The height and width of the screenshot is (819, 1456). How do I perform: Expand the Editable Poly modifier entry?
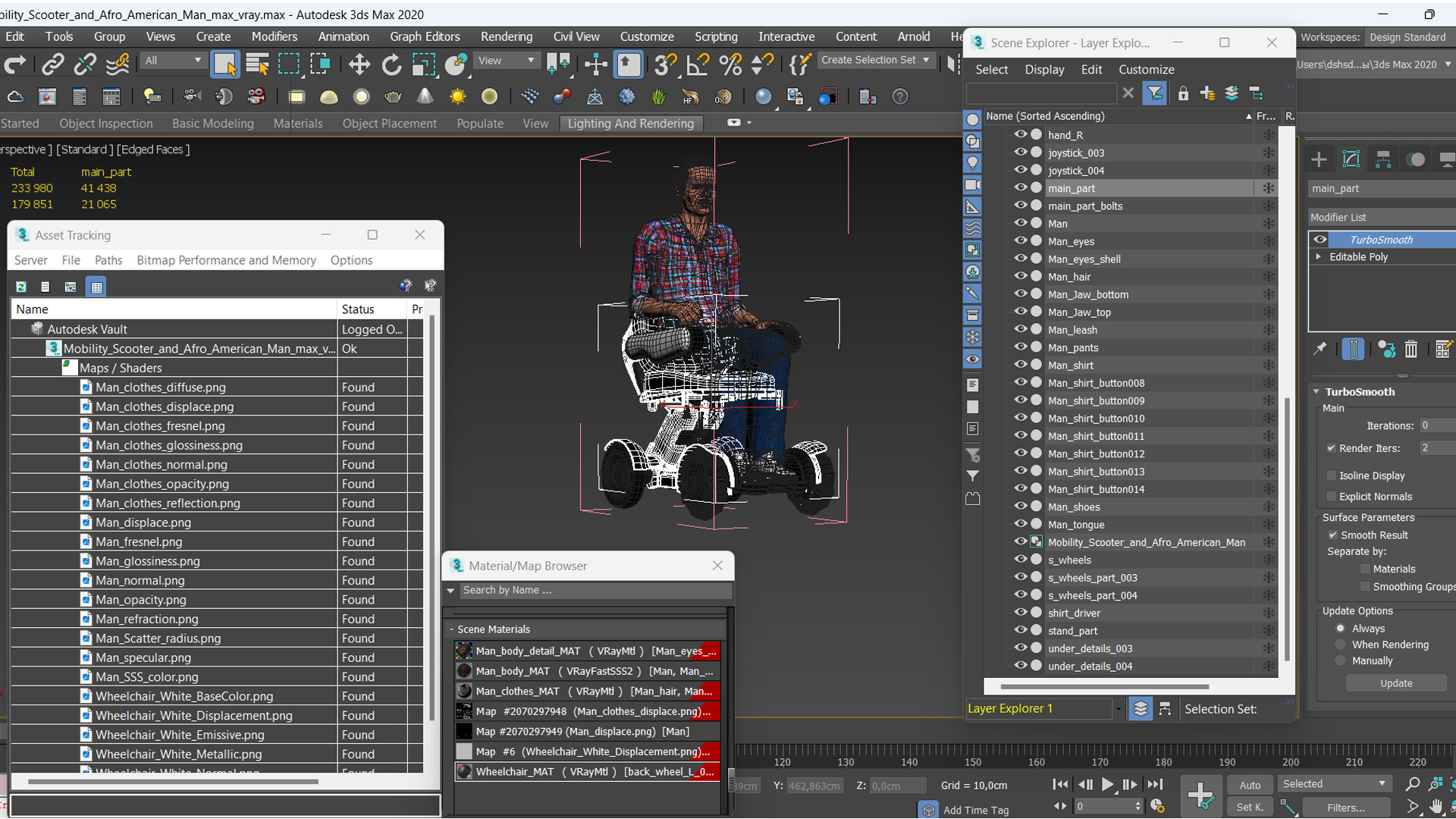(1318, 257)
